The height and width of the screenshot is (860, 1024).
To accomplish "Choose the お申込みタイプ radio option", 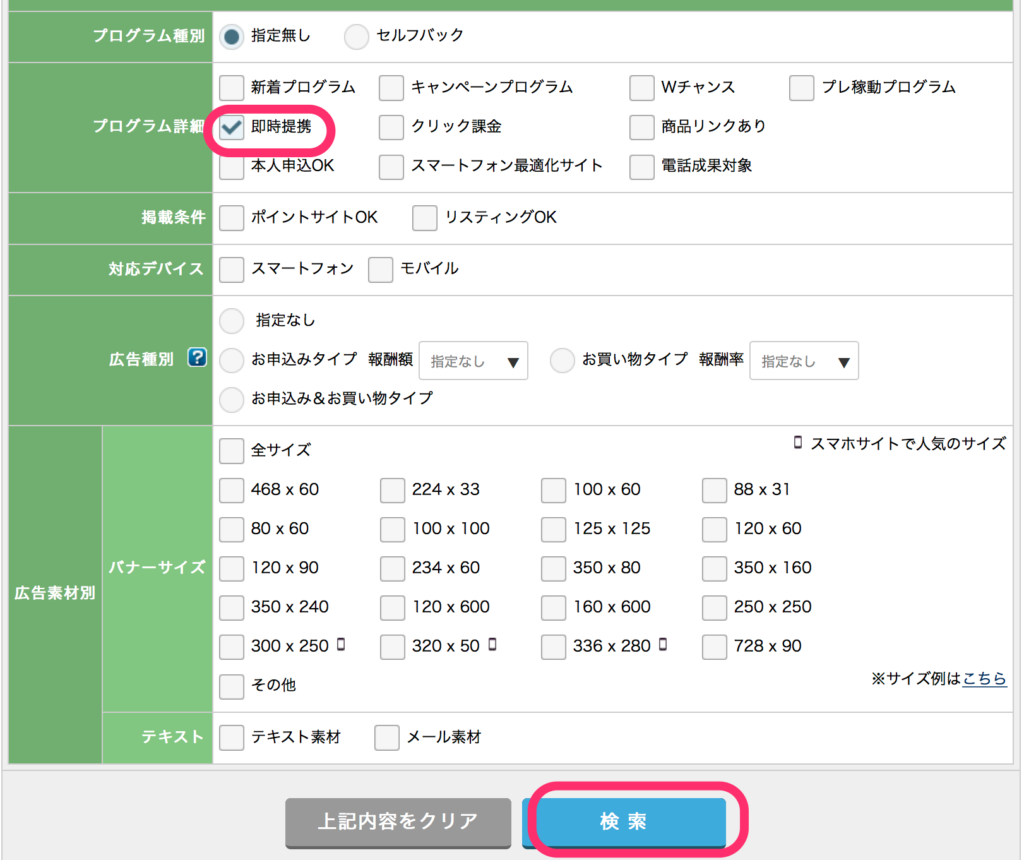I will 232,360.
